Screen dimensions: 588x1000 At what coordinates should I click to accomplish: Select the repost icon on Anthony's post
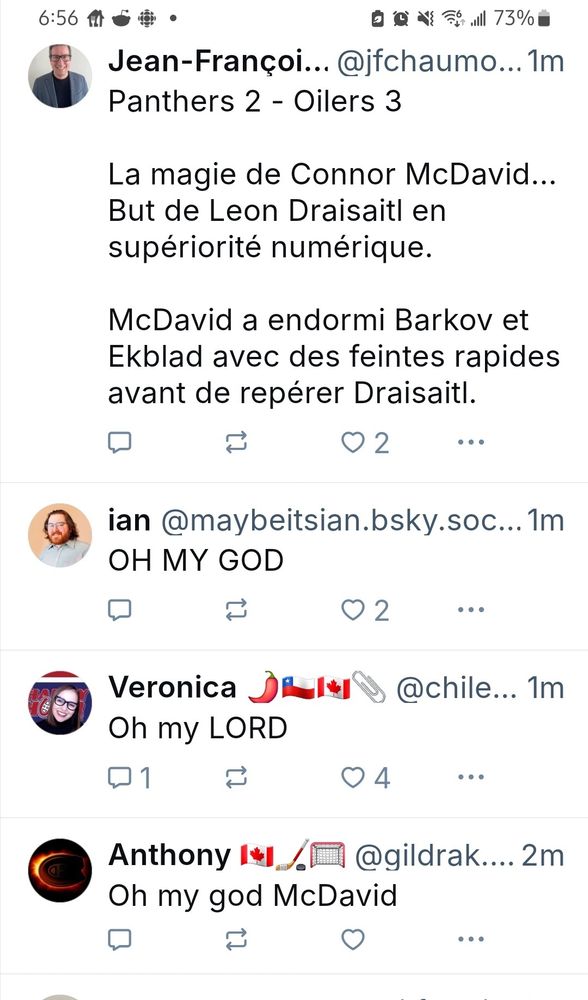pyautogui.click(x=238, y=940)
